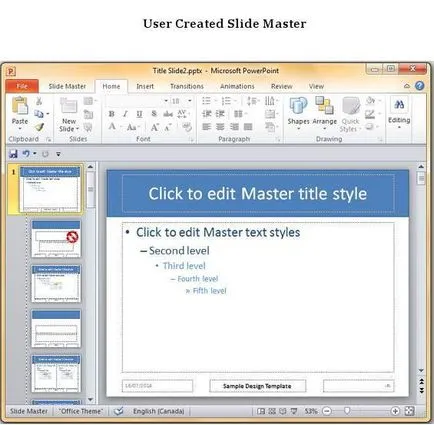This screenshot has width=434, height=425.
Task: Toggle Bold formatting
Action: [x=112, y=114]
